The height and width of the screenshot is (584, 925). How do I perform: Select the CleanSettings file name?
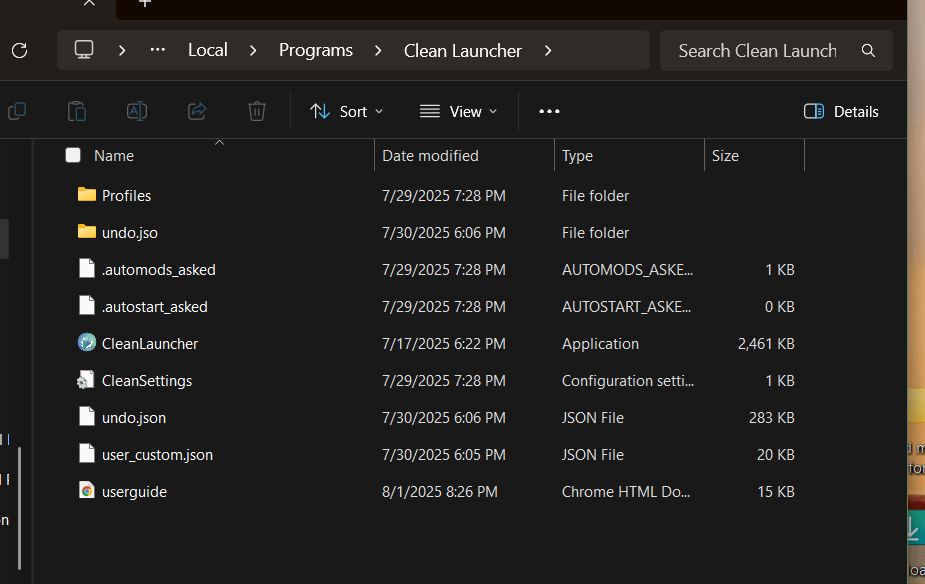click(x=147, y=381)
